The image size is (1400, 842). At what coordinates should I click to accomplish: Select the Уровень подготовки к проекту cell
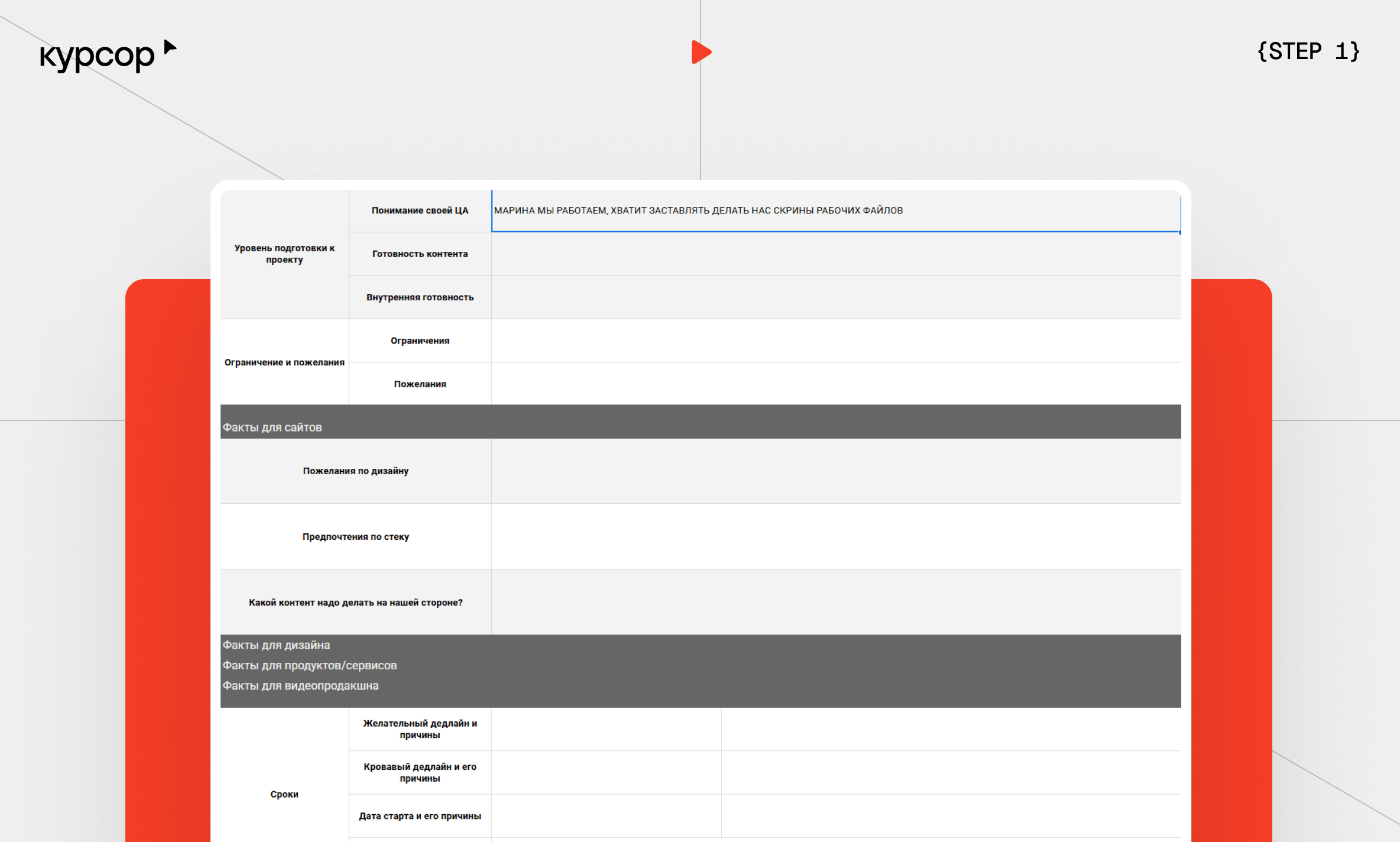(284, 254)
